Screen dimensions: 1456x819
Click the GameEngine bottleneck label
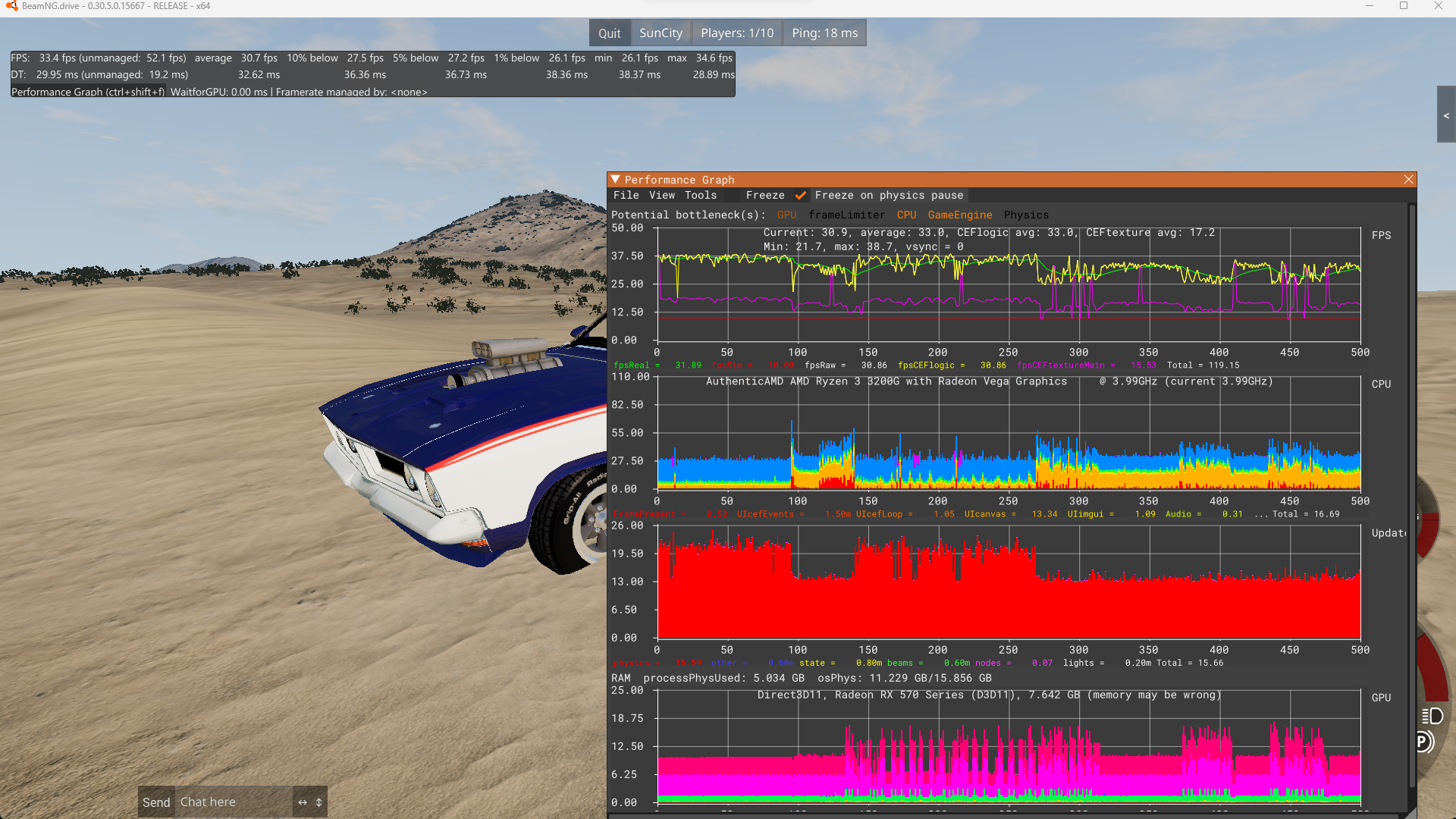(959, 215)
